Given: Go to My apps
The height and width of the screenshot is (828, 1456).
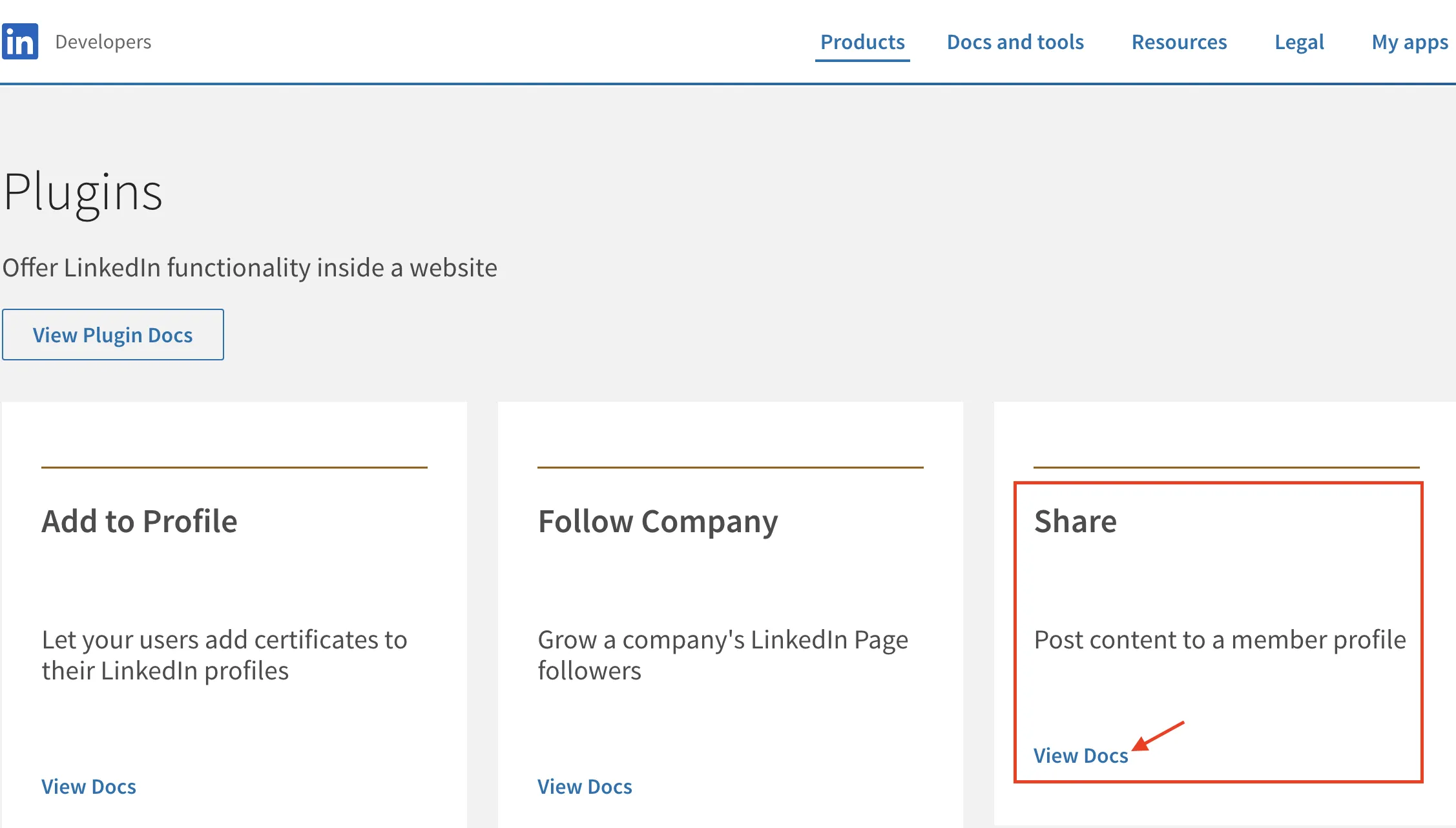Looking at the screenshot, I should point(1409,42).
